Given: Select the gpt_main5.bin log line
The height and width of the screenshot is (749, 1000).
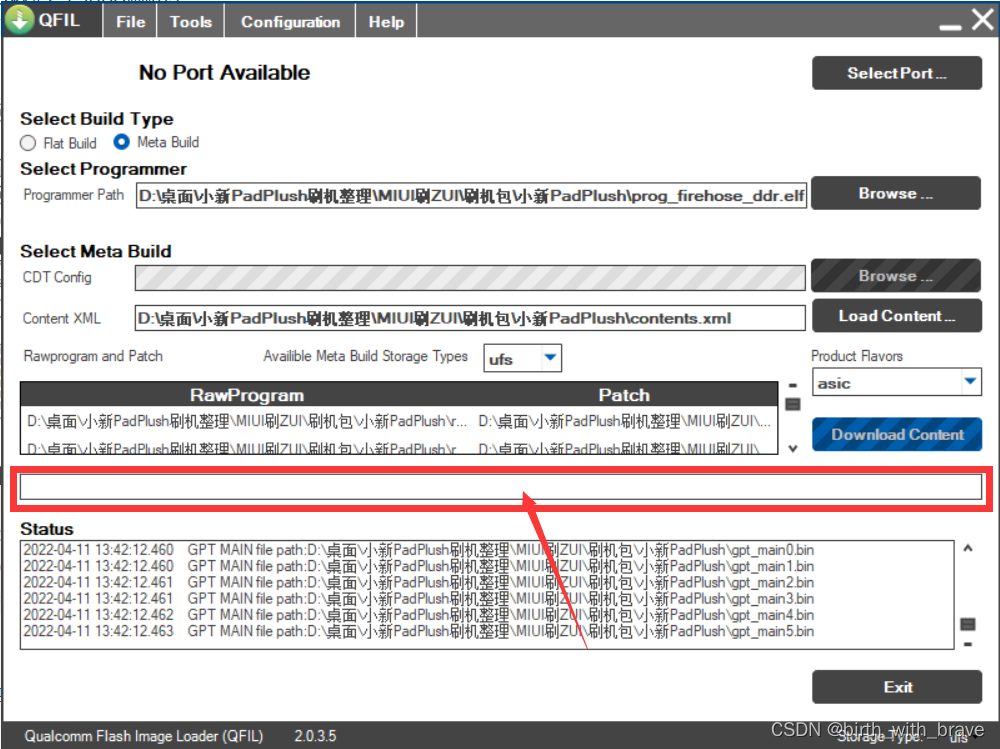Looking at the screenshot, I should pyautogui.click(x=418, y=631).
